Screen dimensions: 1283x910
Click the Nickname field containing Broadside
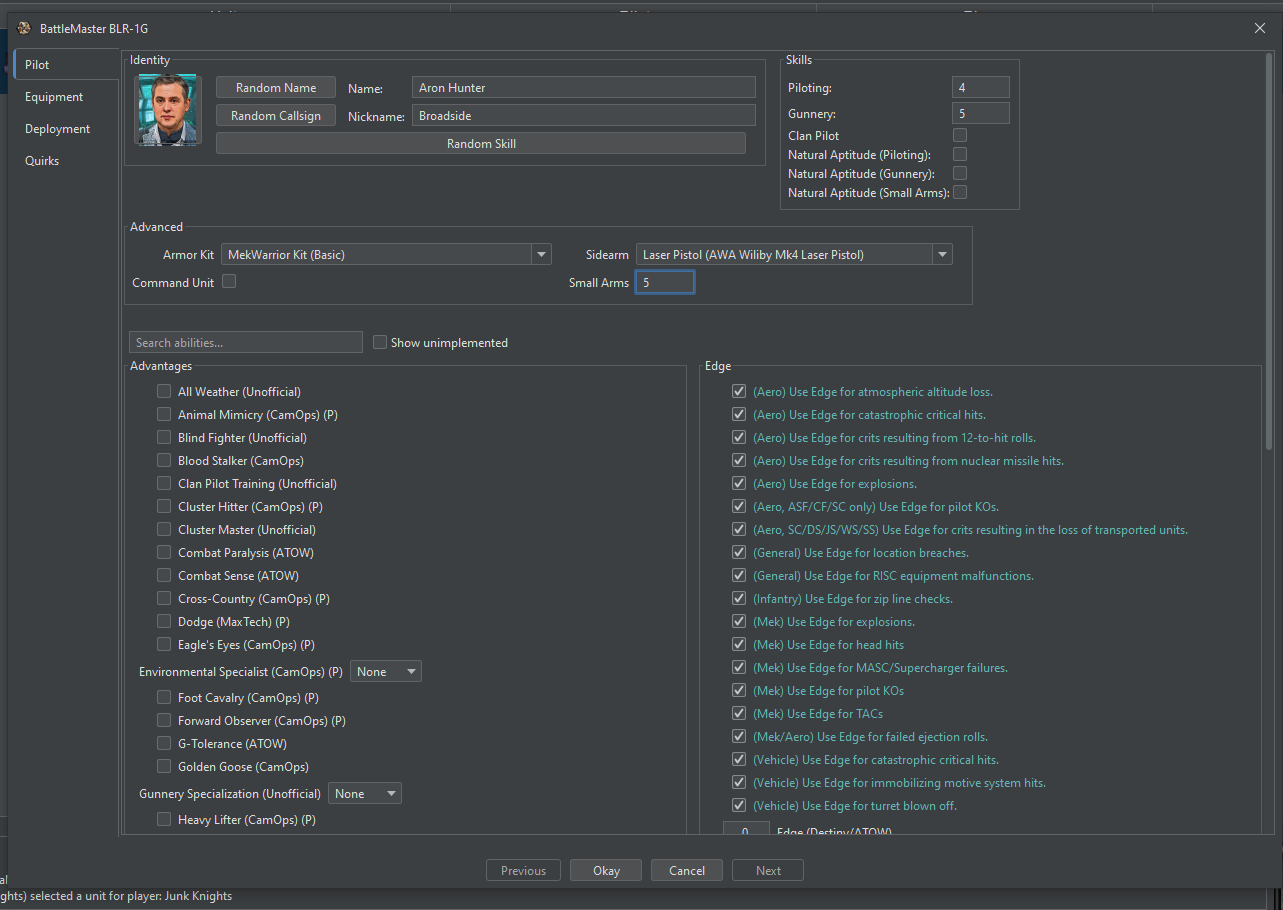tap(583, 116)
